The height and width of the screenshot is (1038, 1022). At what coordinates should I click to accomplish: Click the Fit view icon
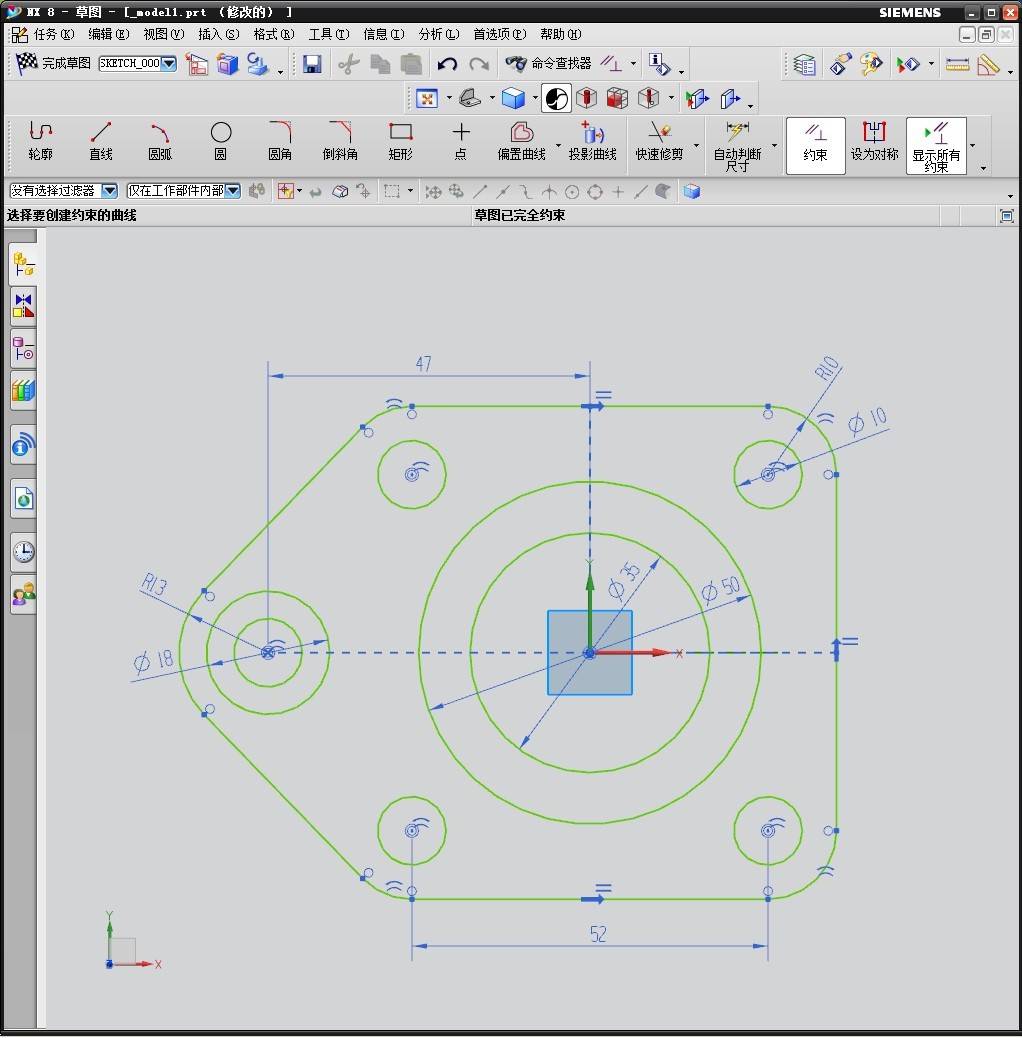coord(427,99)
